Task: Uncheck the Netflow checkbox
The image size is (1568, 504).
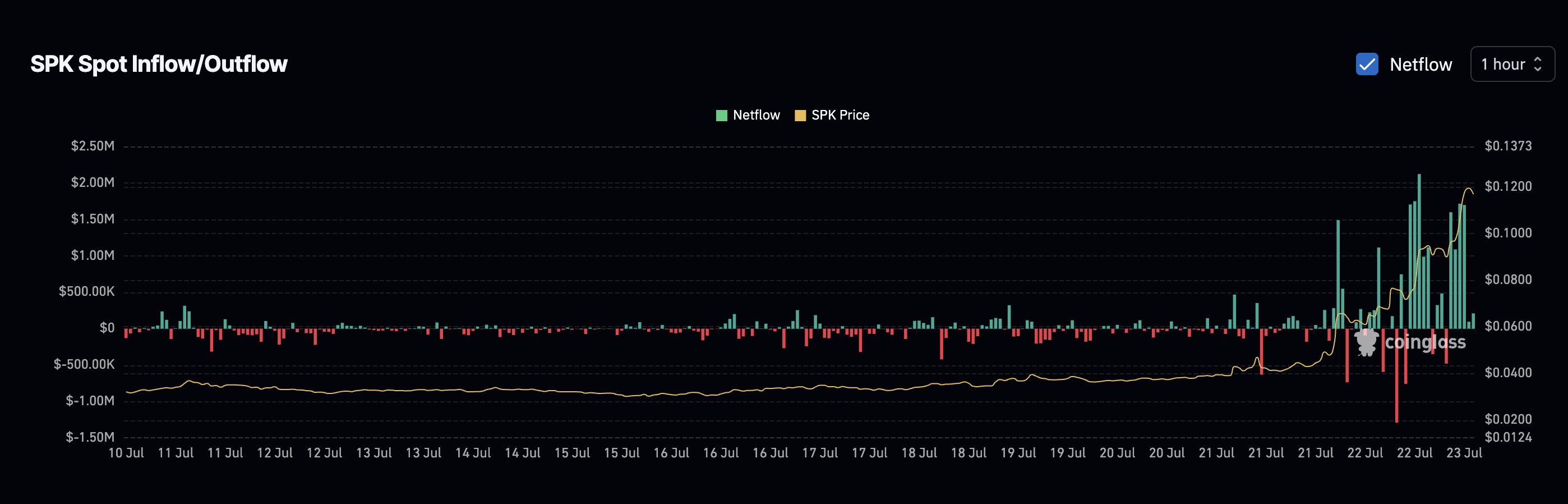Action: (1367, 64)
